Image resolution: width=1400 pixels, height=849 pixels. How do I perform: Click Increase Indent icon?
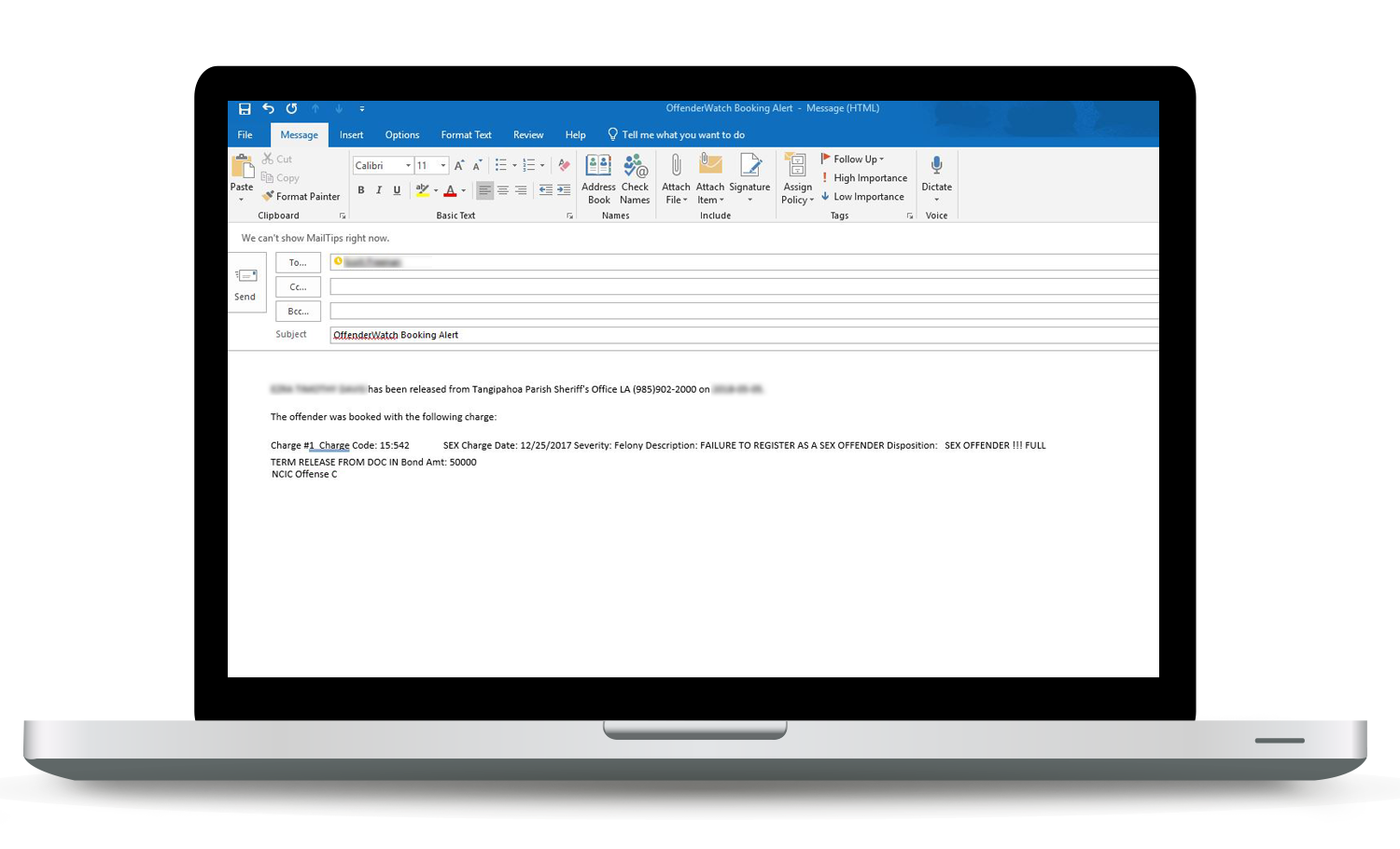[x=564, y=190]
